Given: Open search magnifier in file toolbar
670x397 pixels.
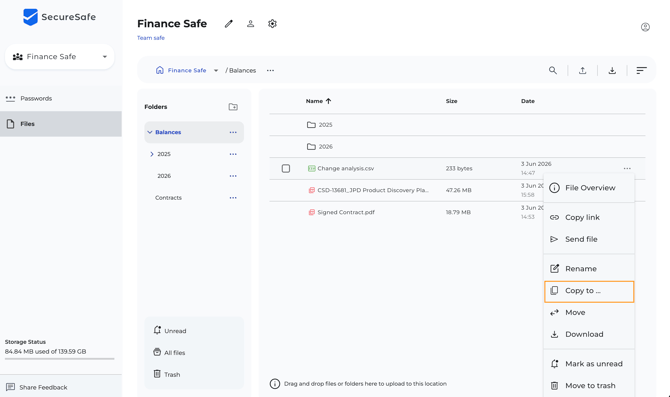Looking at the screenshot, I should coord(553,71).
